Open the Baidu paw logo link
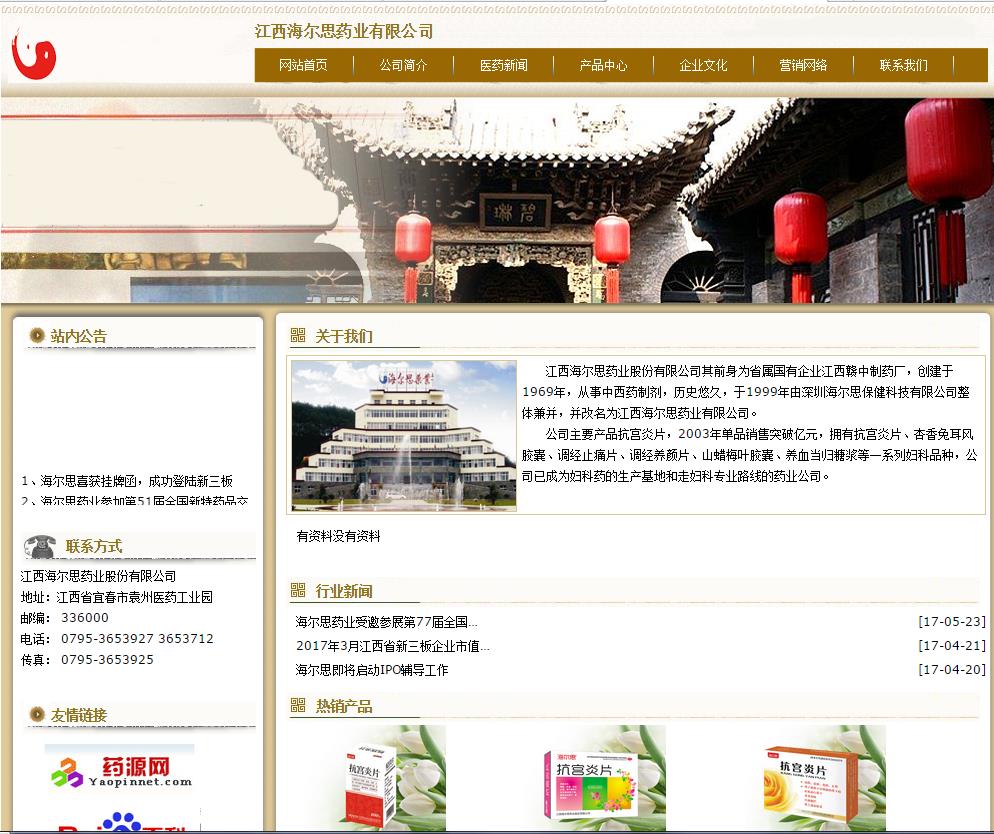Image resolution: width=994 pixels, height=834 pixels. (x=122, y=819)
